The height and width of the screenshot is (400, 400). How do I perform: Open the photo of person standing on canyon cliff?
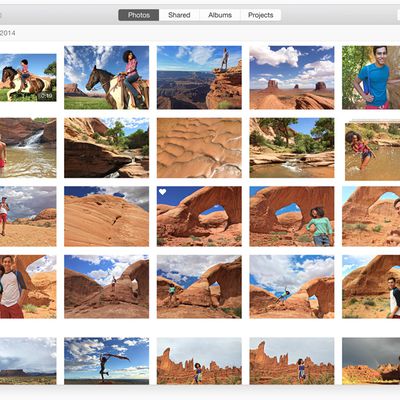coord(199,77)
